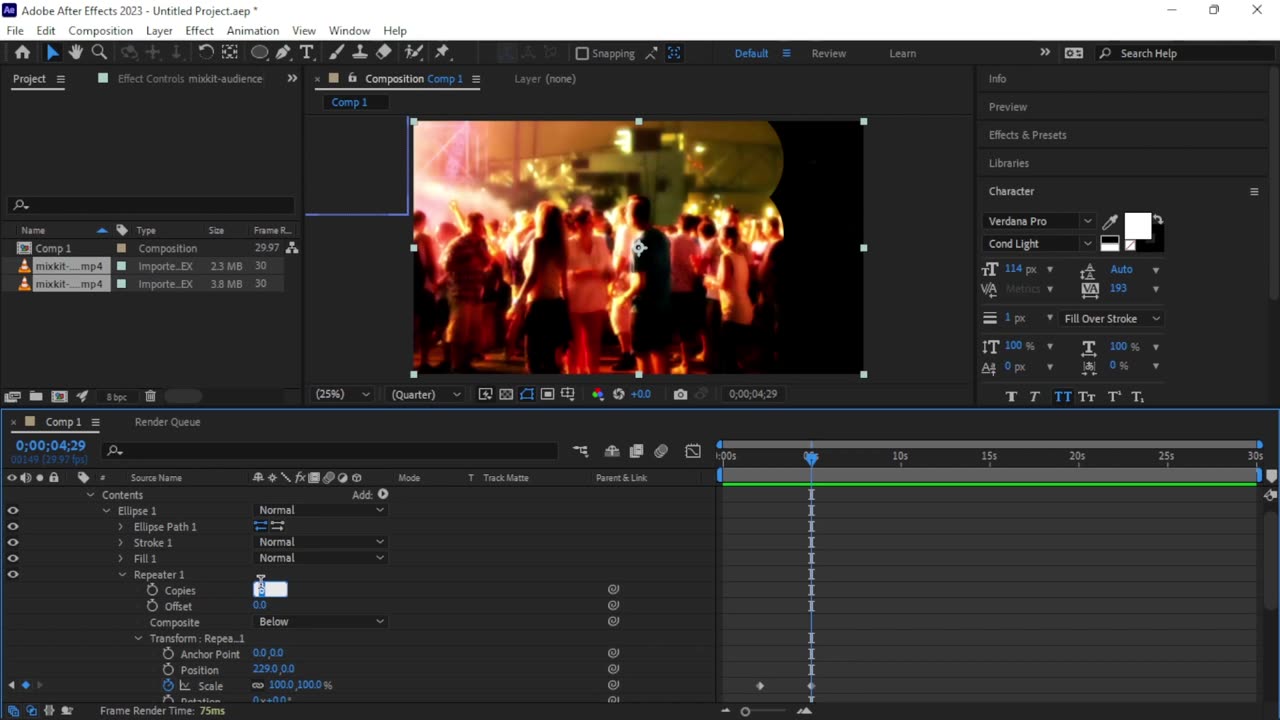Image resolution: width=1280 pixels, height=720 pixels.
Task: Switch to the Render Queue tab
Action: coord(167,422)
